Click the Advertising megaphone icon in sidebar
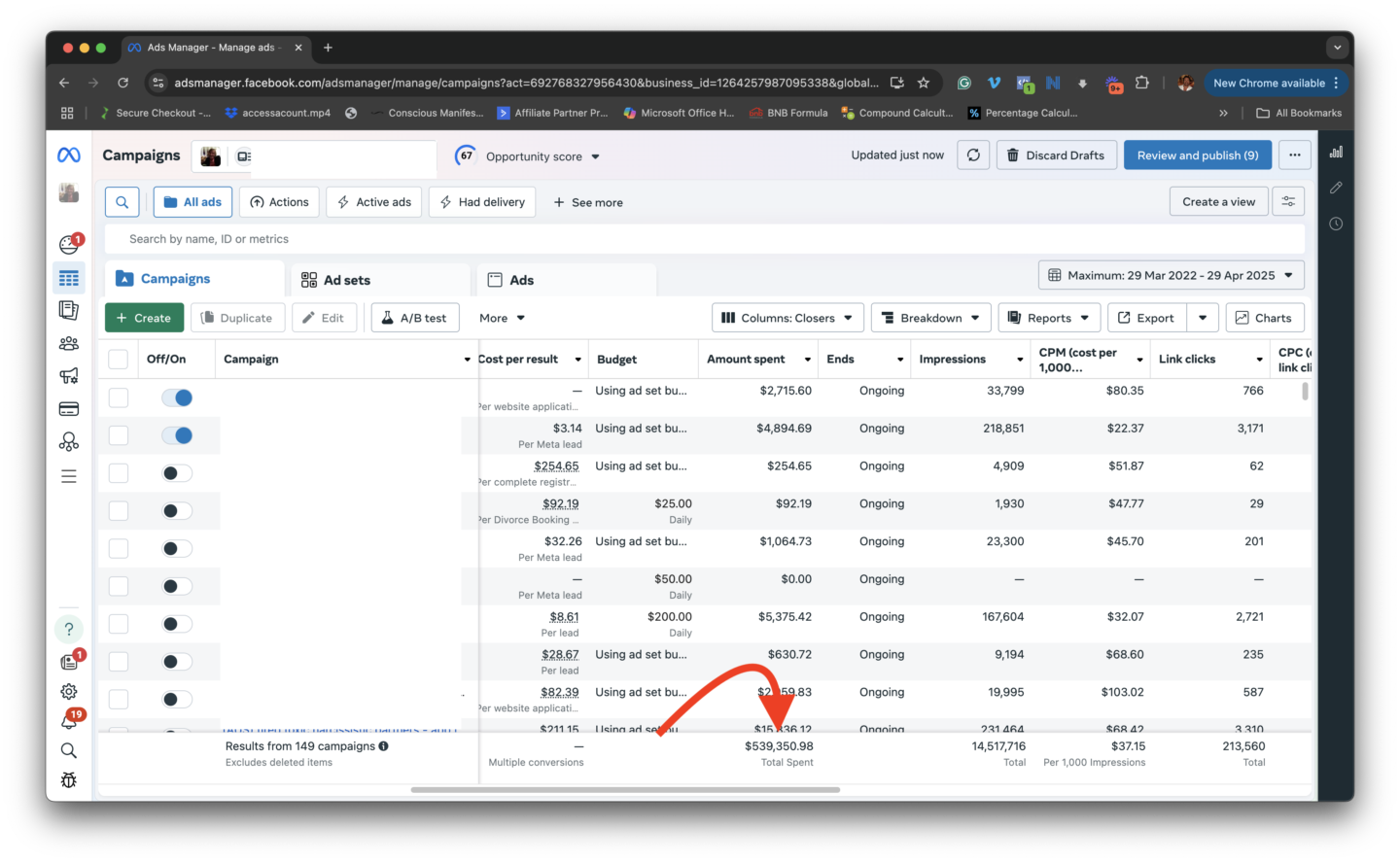The image size is (1400, 862). pos(69,376)
